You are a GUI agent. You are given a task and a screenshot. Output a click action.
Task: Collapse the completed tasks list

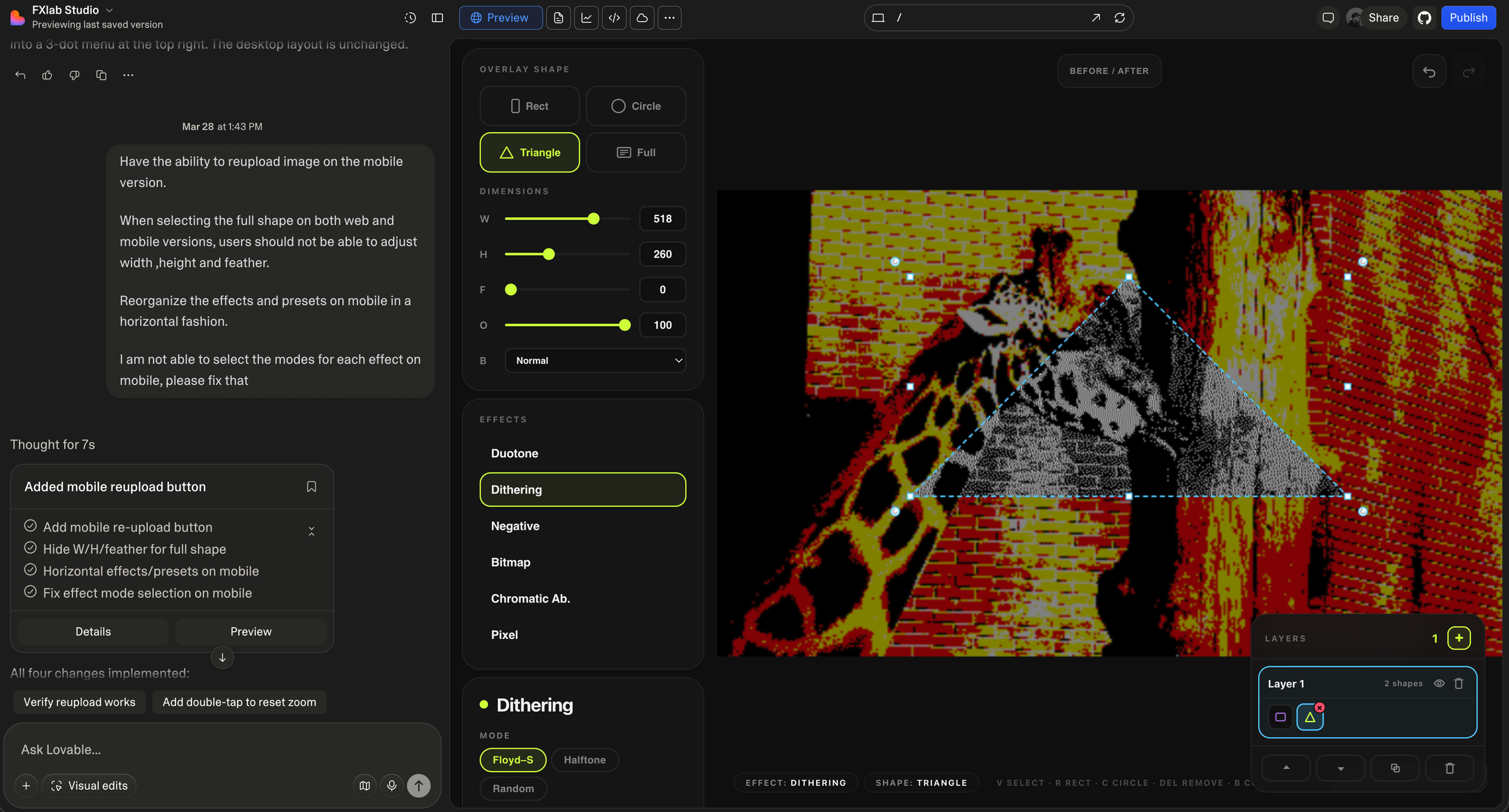coord(311,531)
